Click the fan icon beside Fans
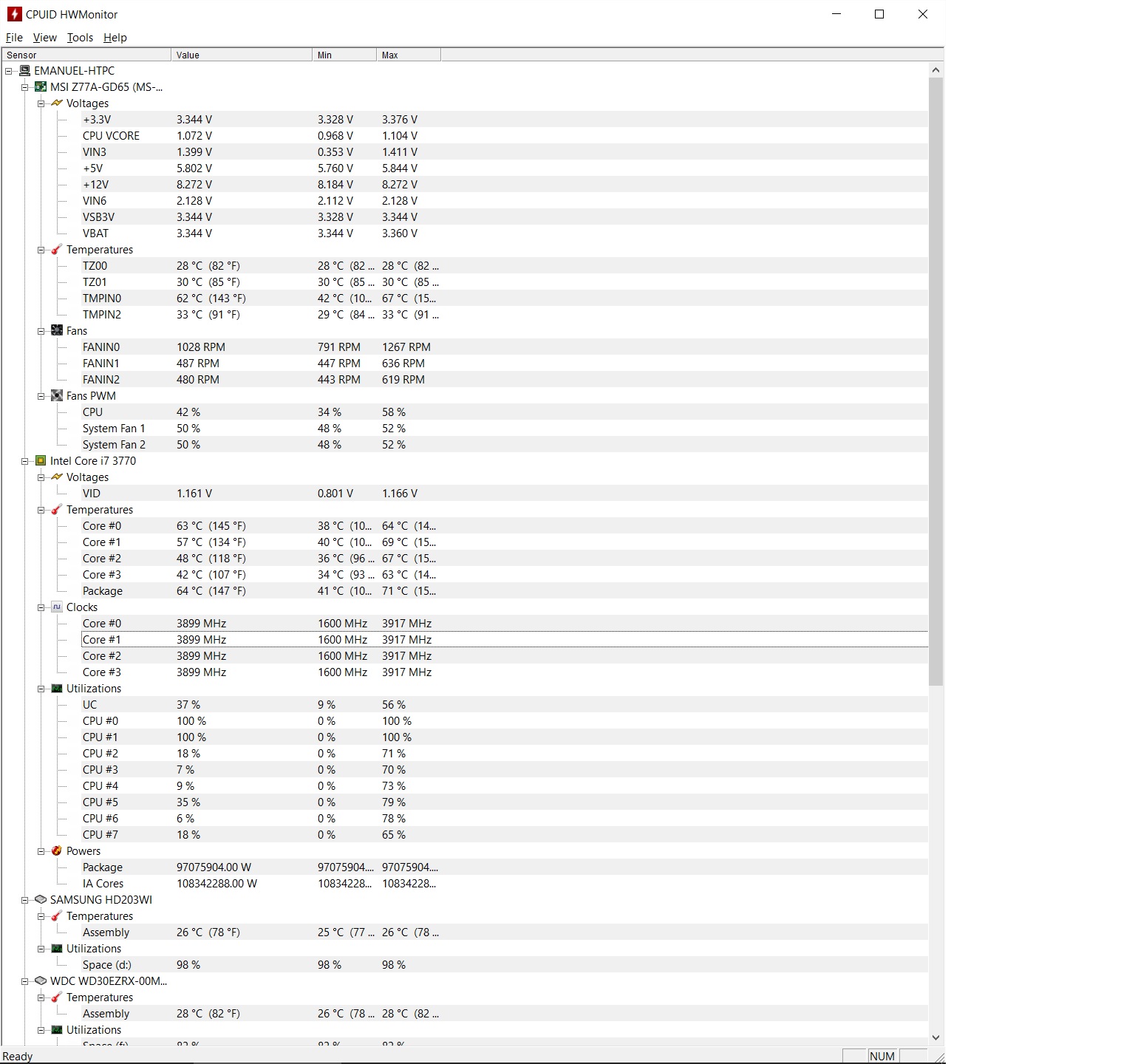1135x1064 pixels. pos(57,331)
